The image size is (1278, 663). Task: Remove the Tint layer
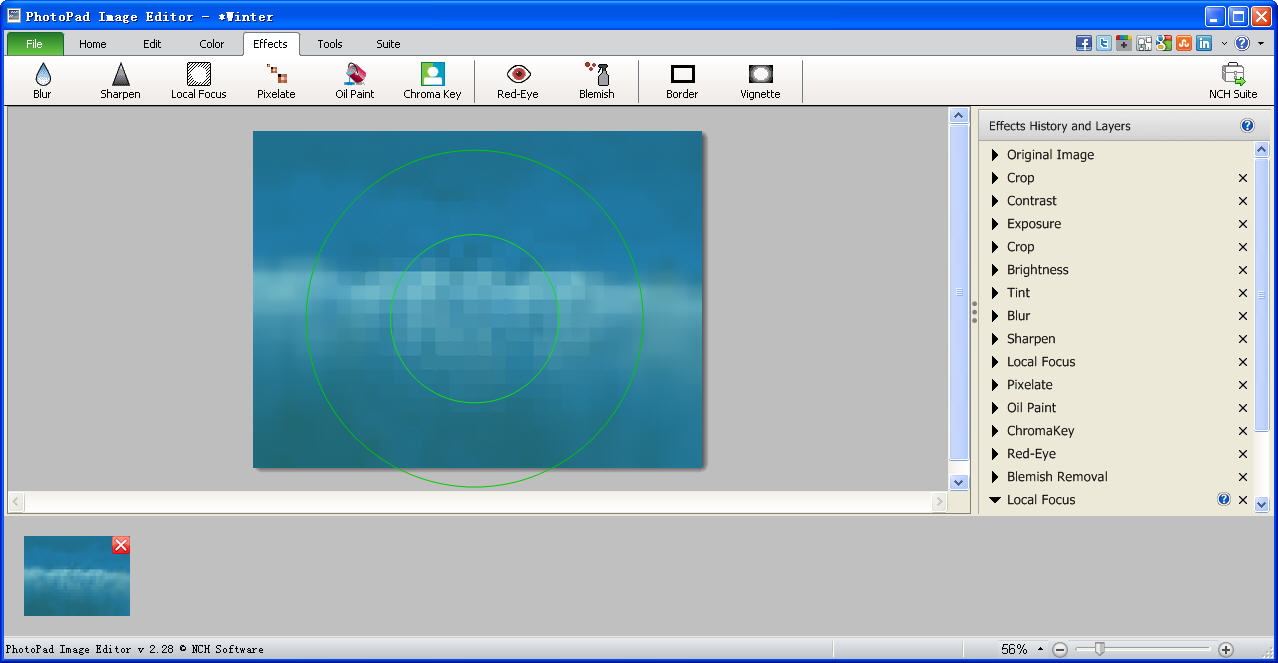tap(1243, 293)
